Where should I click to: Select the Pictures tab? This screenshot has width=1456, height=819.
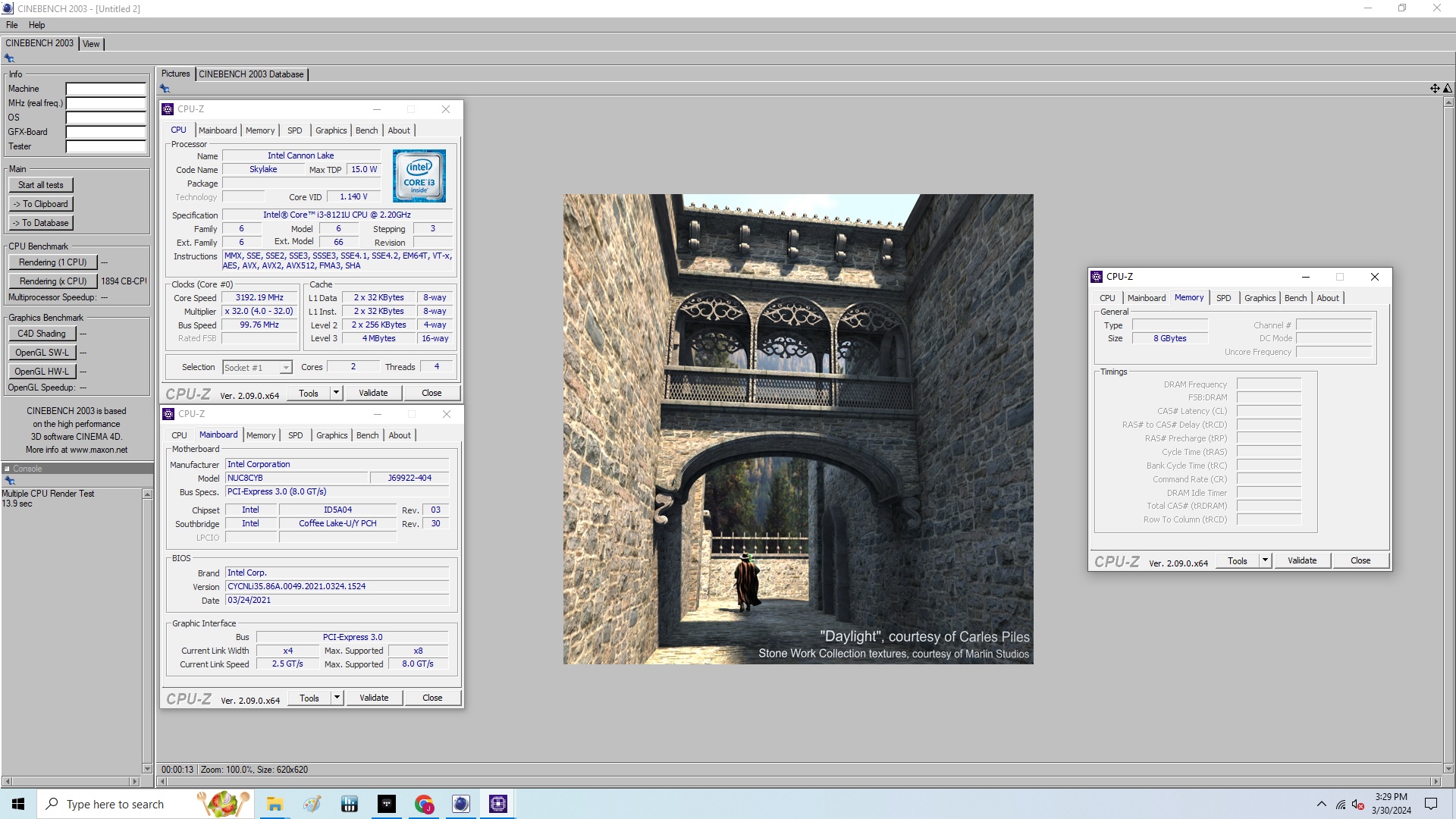tap(176, 74)
